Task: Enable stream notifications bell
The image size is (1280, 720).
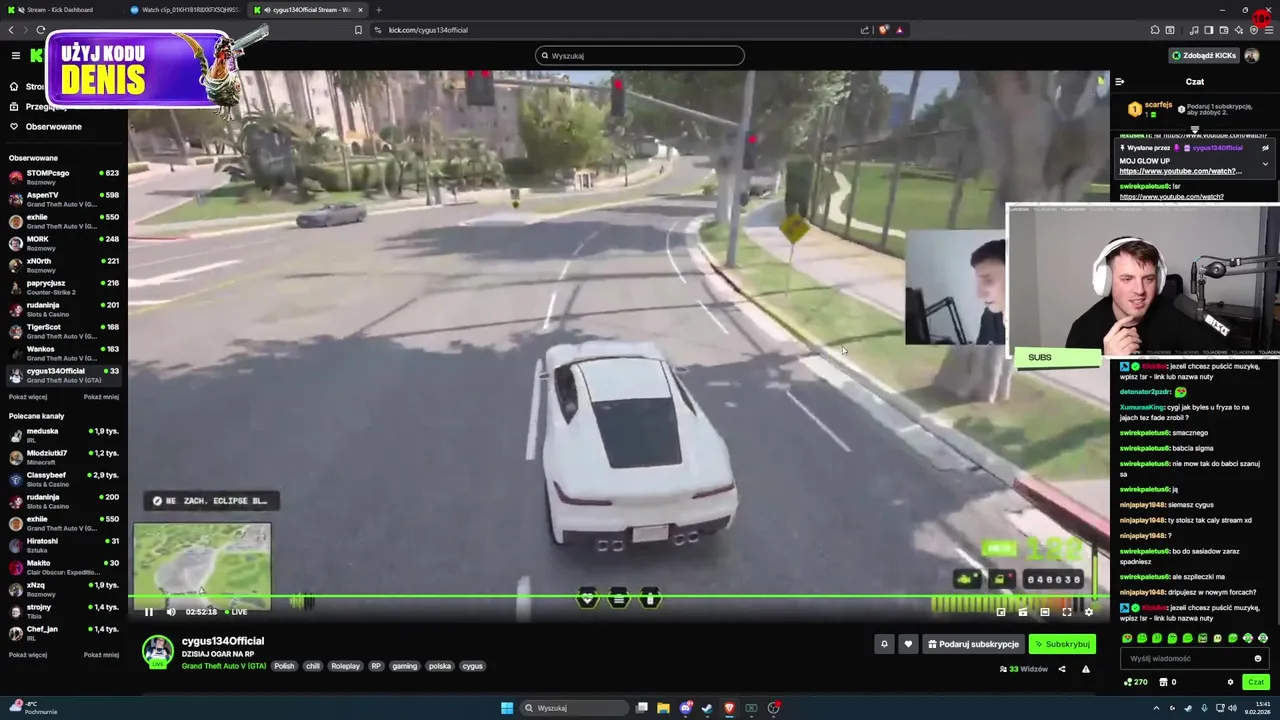Action: click(884, 644)
